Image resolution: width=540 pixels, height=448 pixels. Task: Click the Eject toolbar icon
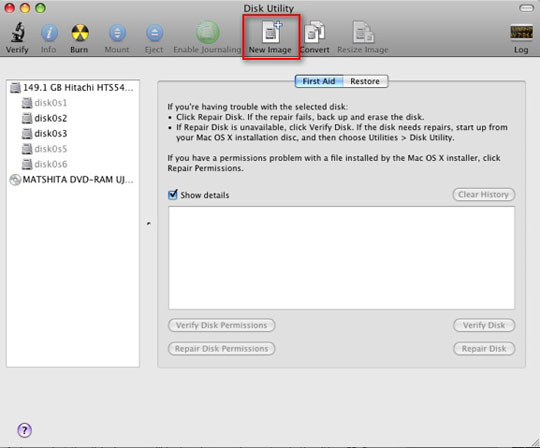[x=154, y=33]
